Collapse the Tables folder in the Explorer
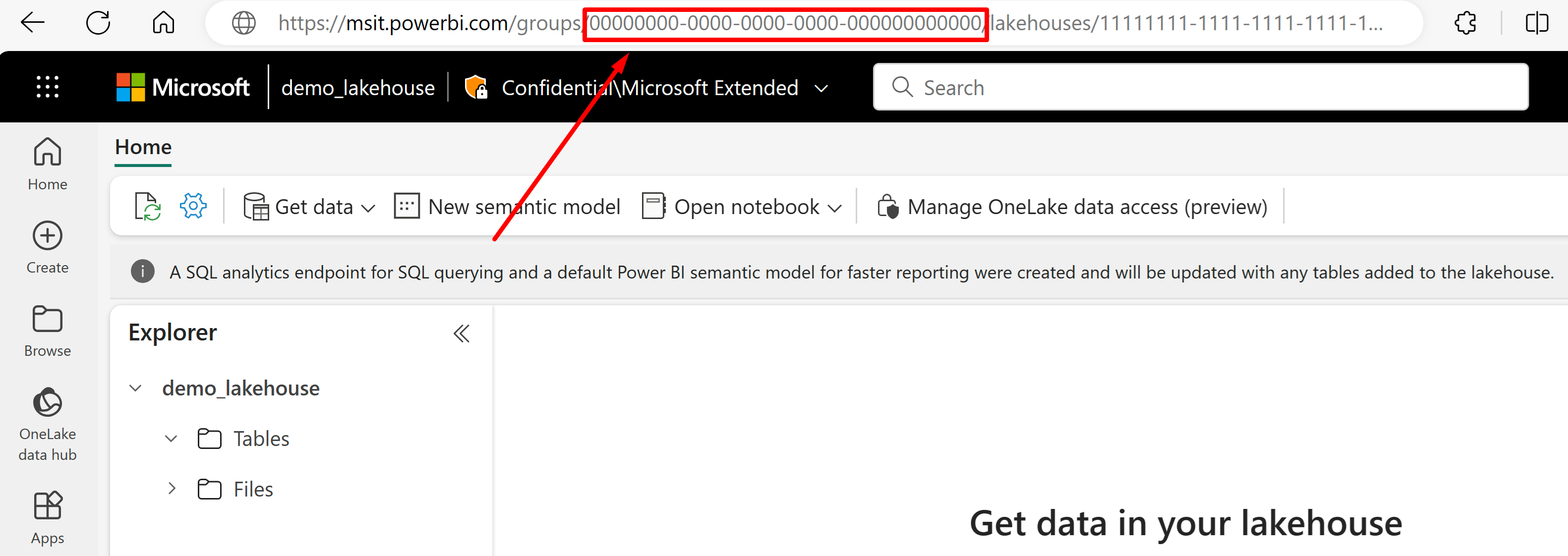 [171, 439]
